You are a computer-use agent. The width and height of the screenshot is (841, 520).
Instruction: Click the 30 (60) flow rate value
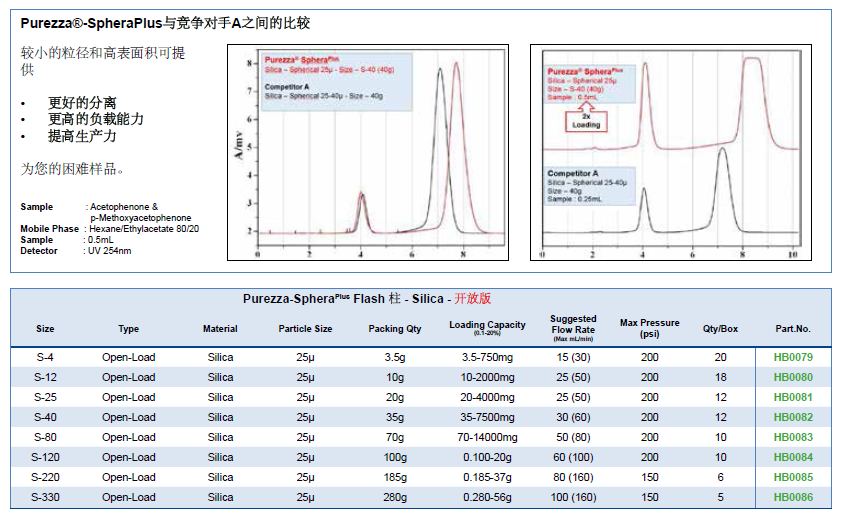(x=573, y=417)
